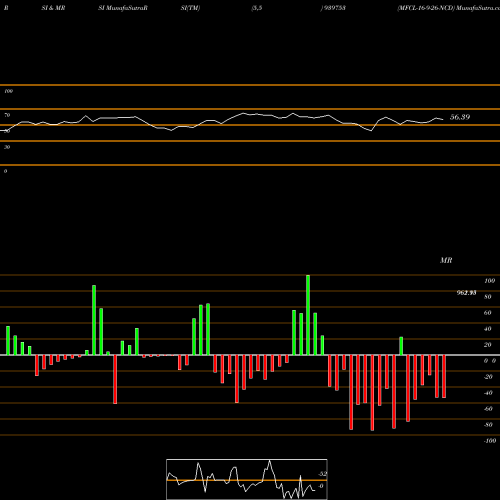Click the MFCL-16-9-26-NCD header label

[x=426, y=8]
